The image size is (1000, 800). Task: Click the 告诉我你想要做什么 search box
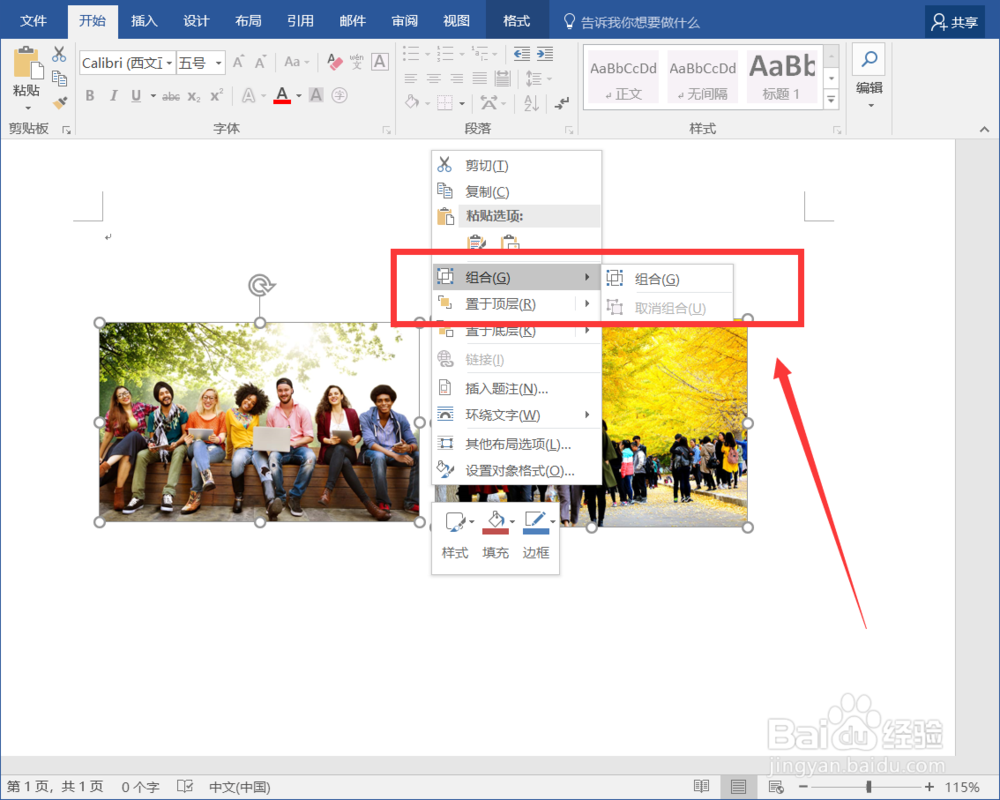631,22
